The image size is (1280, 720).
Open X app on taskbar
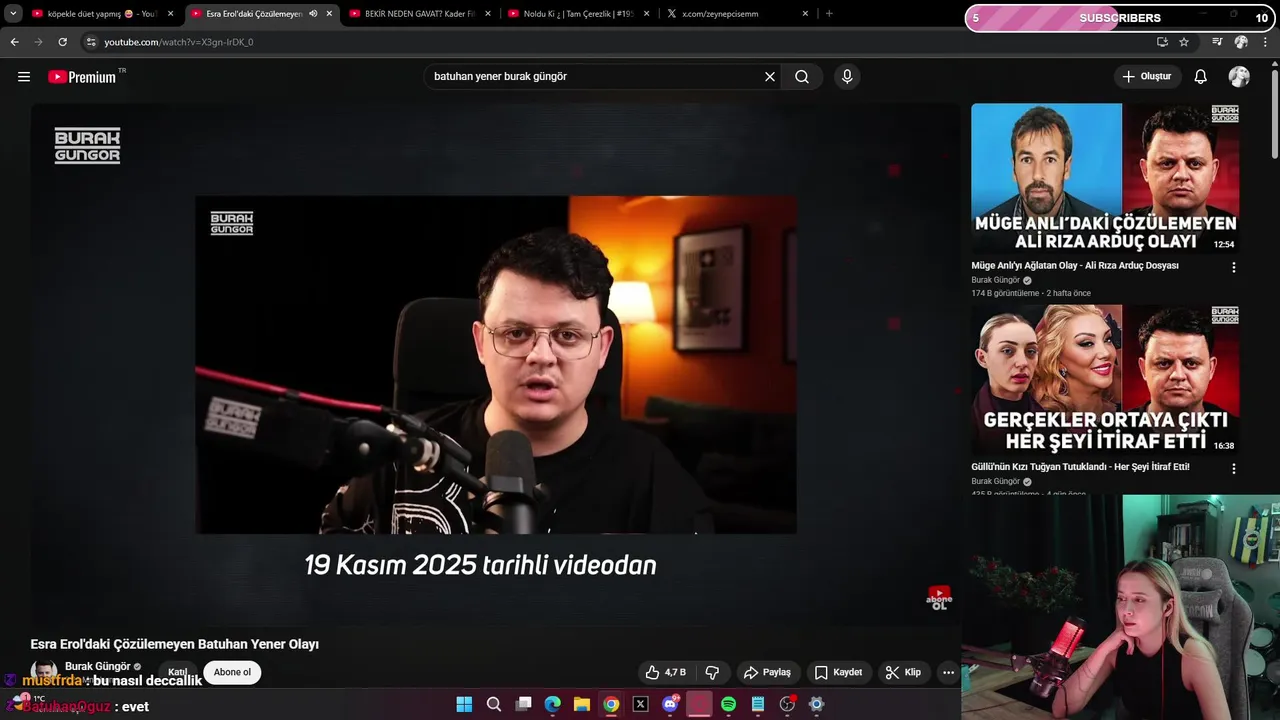[641, 704]
